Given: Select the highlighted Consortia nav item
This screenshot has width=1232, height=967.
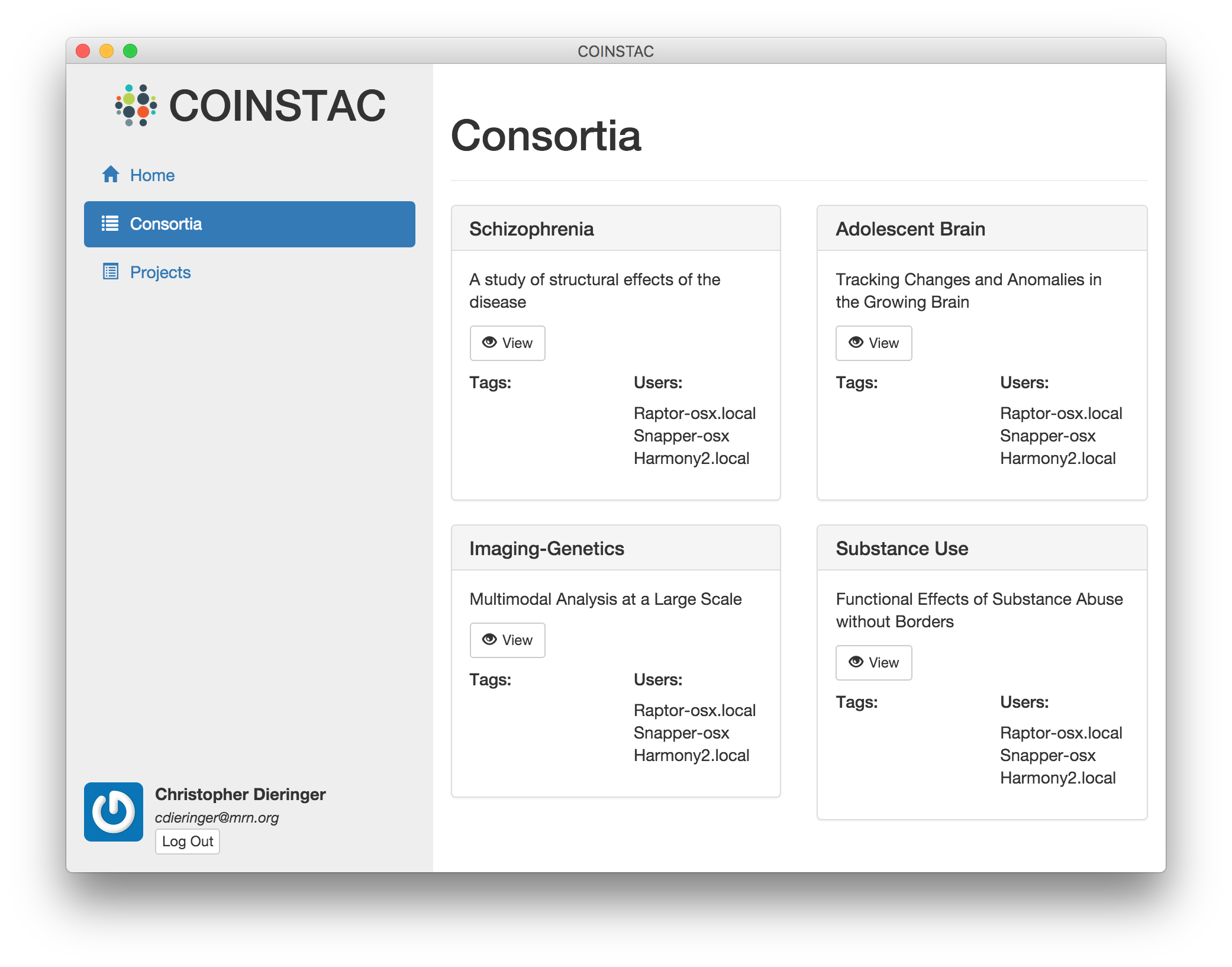Looking at the screenshot, I should click(249, 224).
